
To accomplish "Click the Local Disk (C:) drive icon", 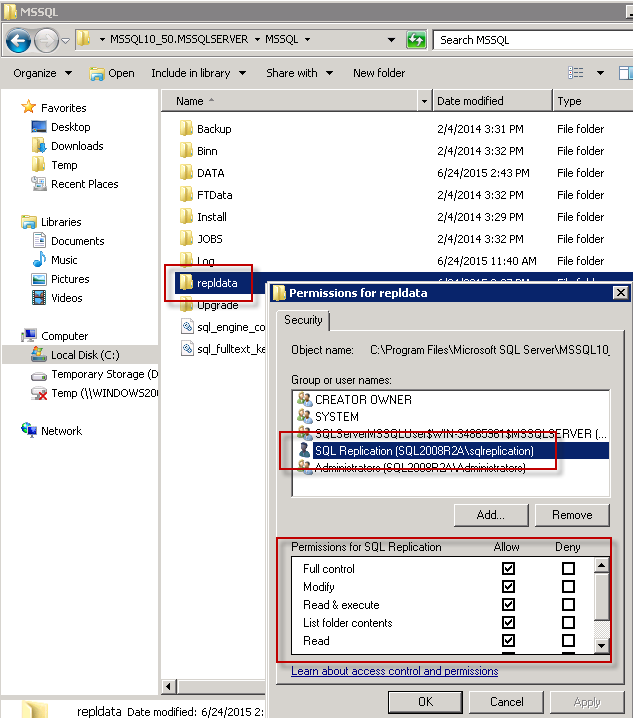I will click(x=38, y=354).
